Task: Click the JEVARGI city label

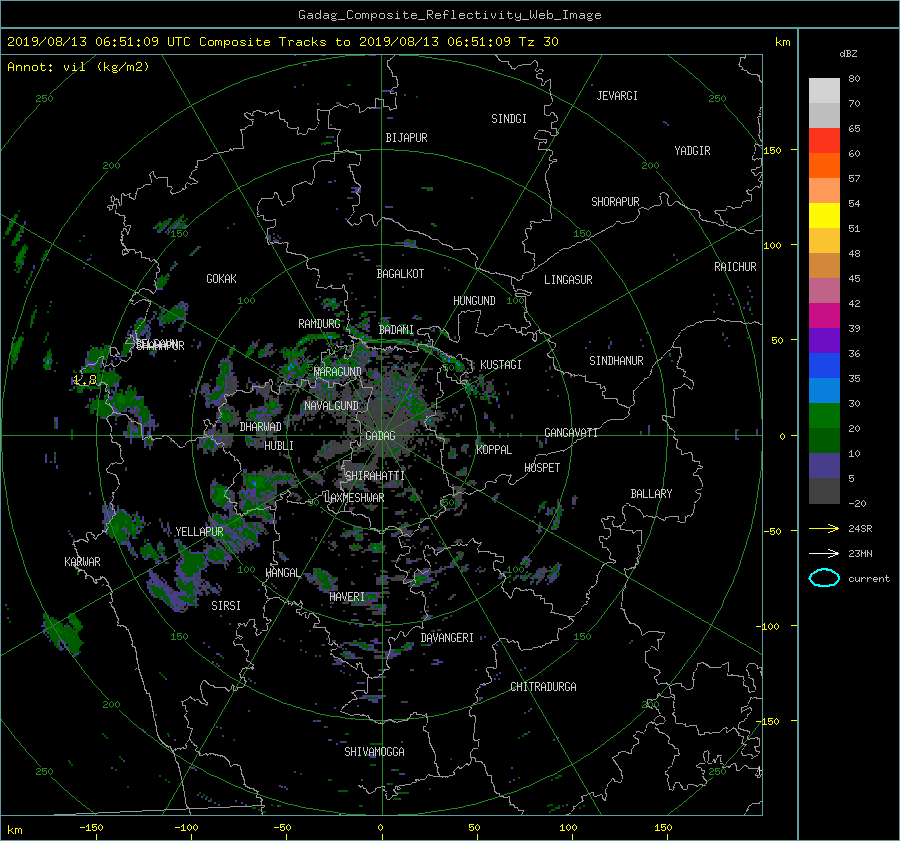Action: [617, 96]
